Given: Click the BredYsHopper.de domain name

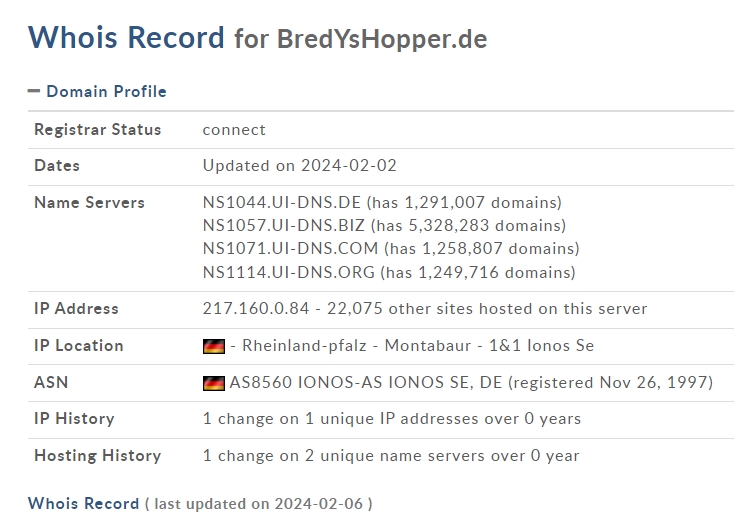Looking at the screenshot, I should point(382,39).
